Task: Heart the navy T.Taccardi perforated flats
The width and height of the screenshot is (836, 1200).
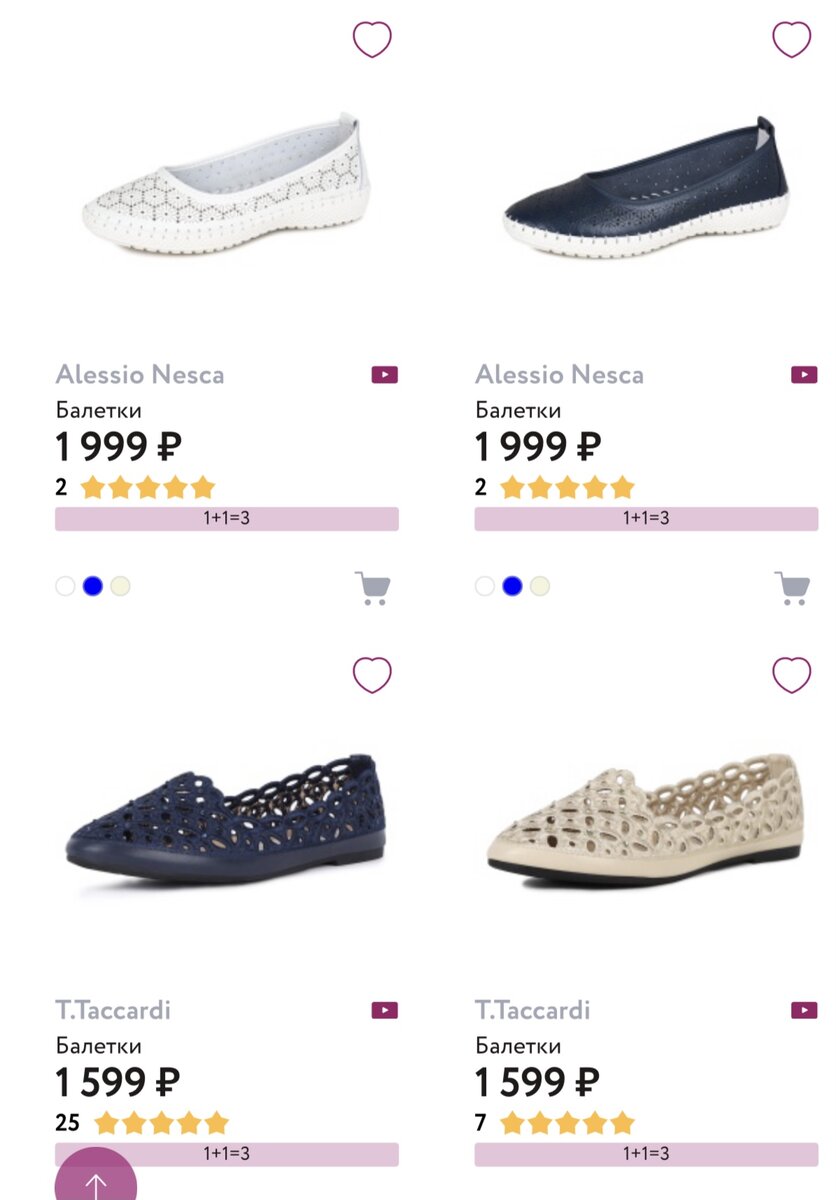Action: click(372, 675)
